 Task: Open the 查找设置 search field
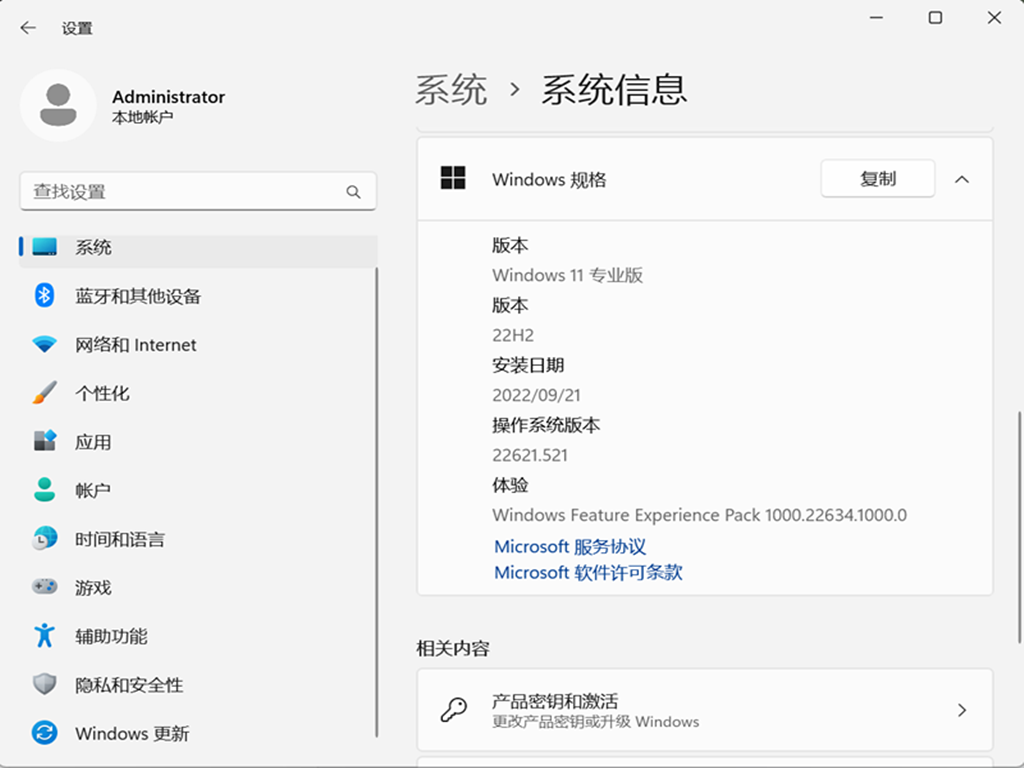(x=197, y=191)
